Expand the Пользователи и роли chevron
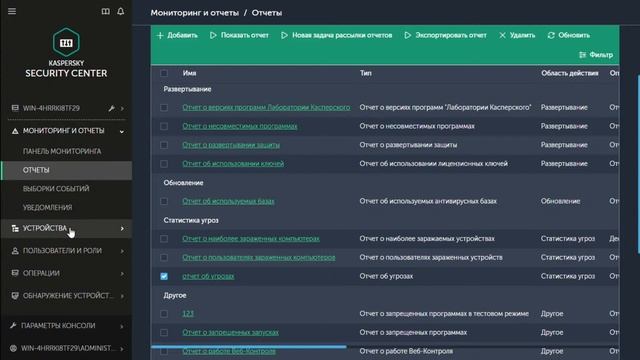Image resolution: width=640 pixels, height=360 pixels. pos(122,251)
